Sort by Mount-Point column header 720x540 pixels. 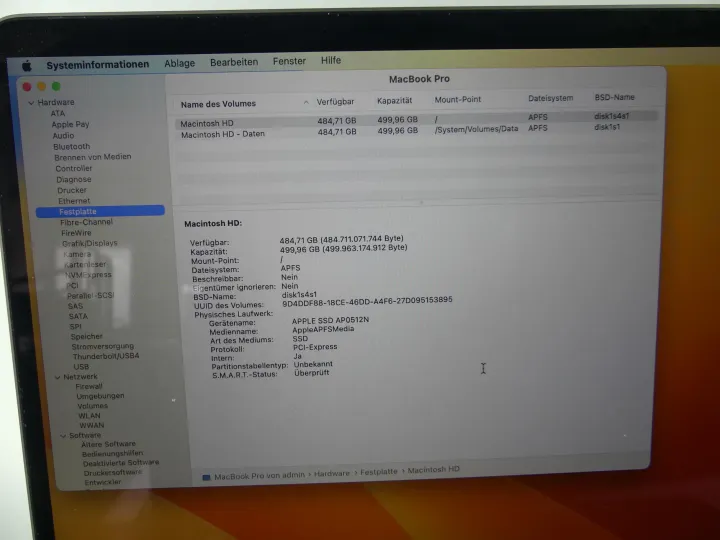(458, 100)
